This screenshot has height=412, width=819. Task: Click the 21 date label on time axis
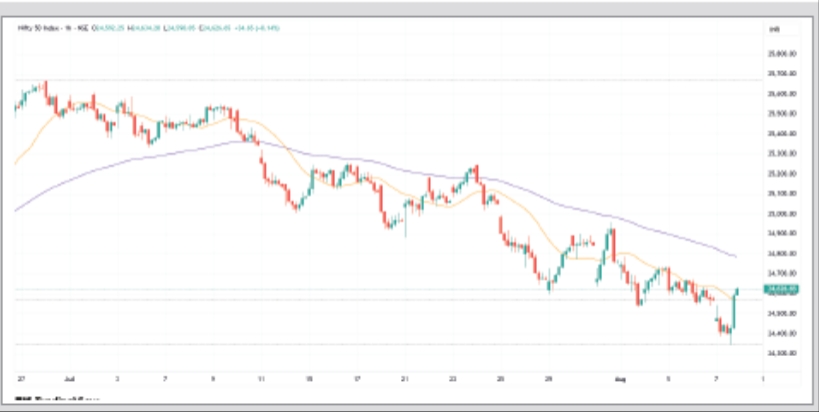tap(405, 380)
